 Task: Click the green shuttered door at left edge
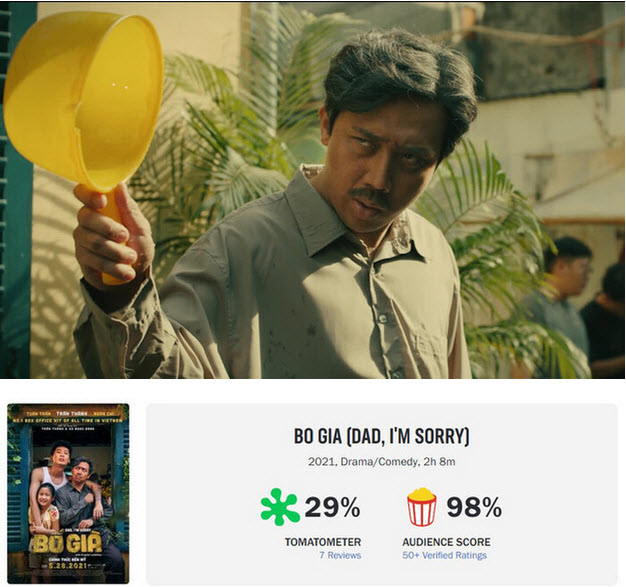click(16, 190)
